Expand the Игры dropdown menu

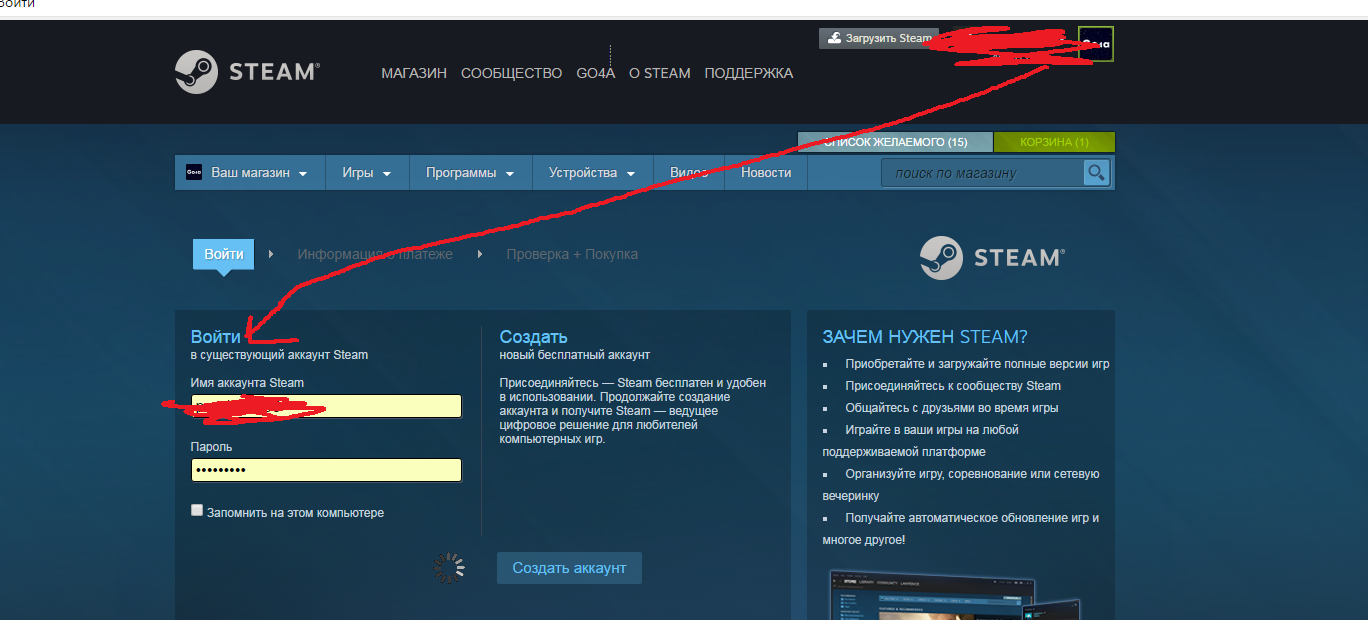[367, 173]
